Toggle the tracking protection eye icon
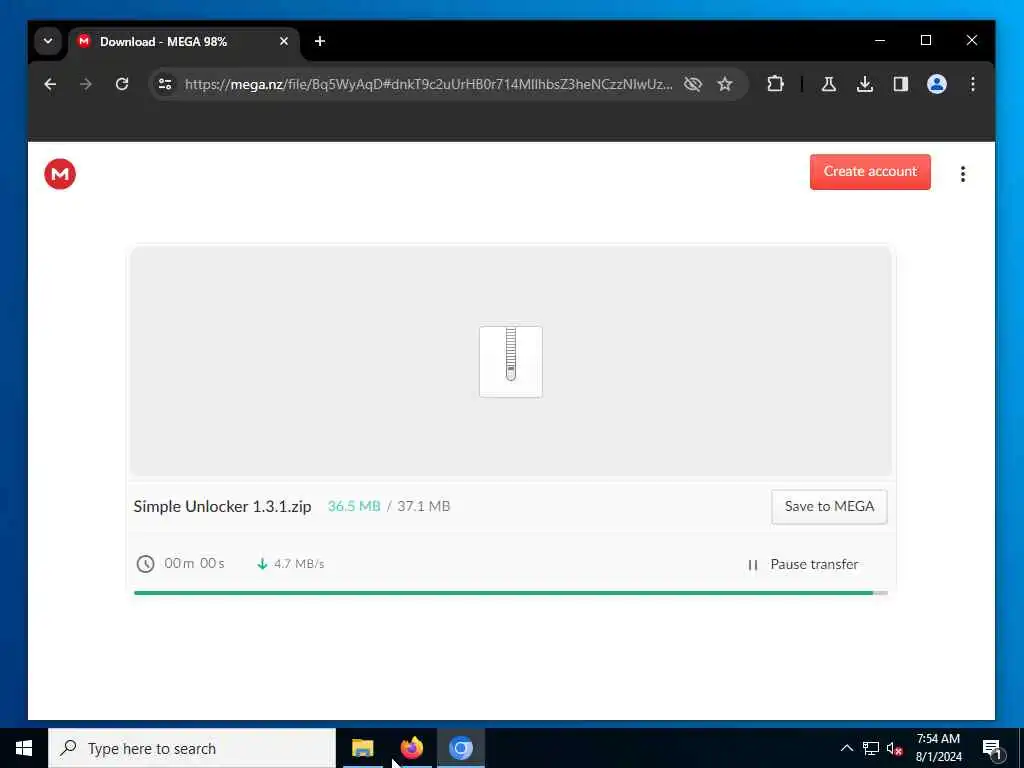 pos(693,84)
